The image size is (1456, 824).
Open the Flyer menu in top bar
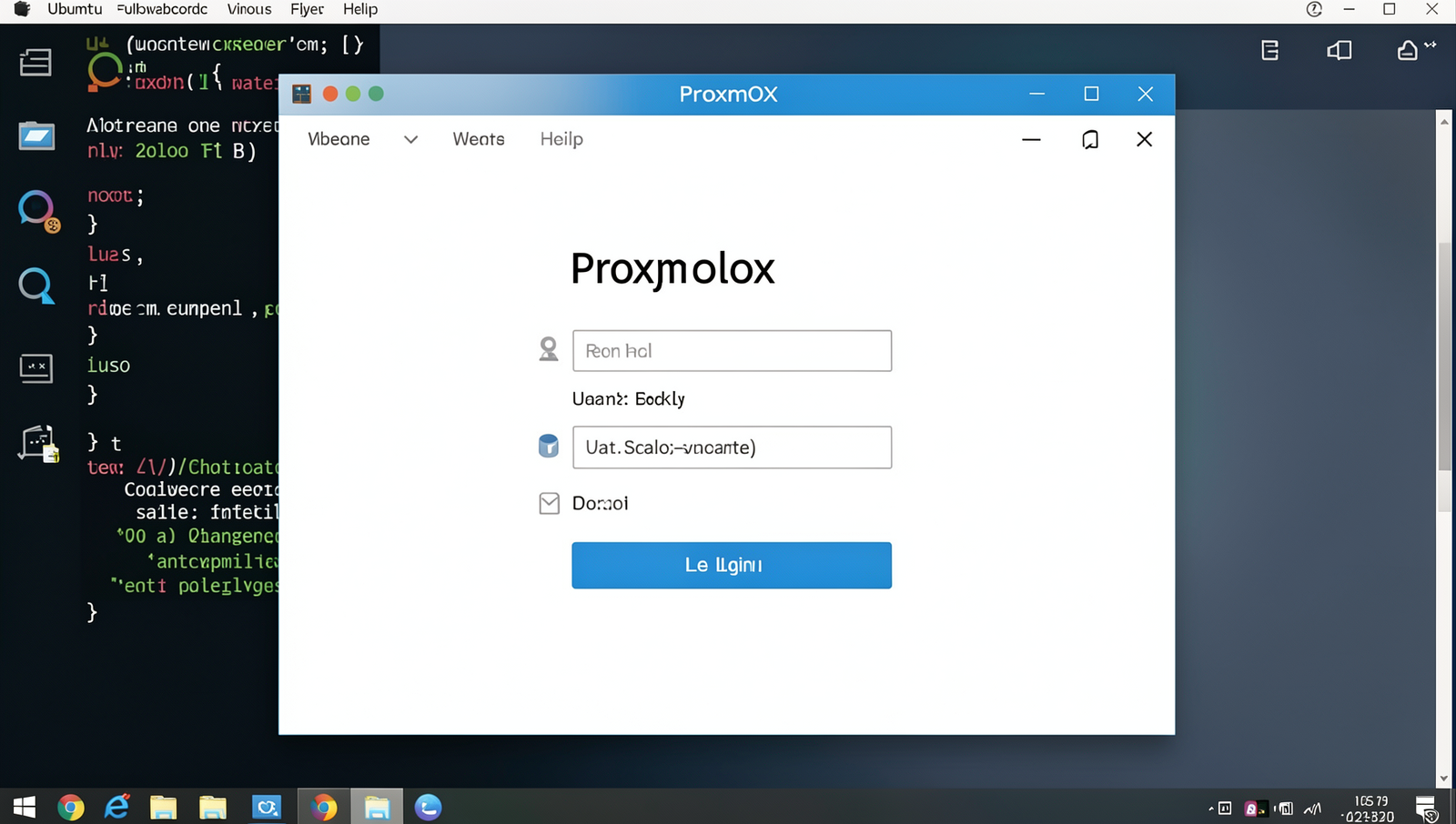pos(308,9)
